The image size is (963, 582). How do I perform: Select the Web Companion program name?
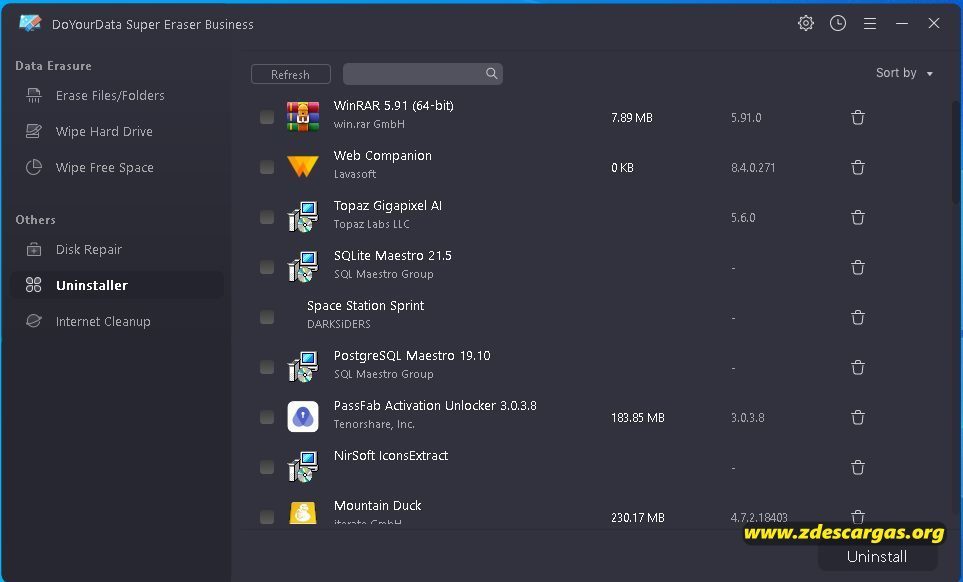click(x=383, y=155)
